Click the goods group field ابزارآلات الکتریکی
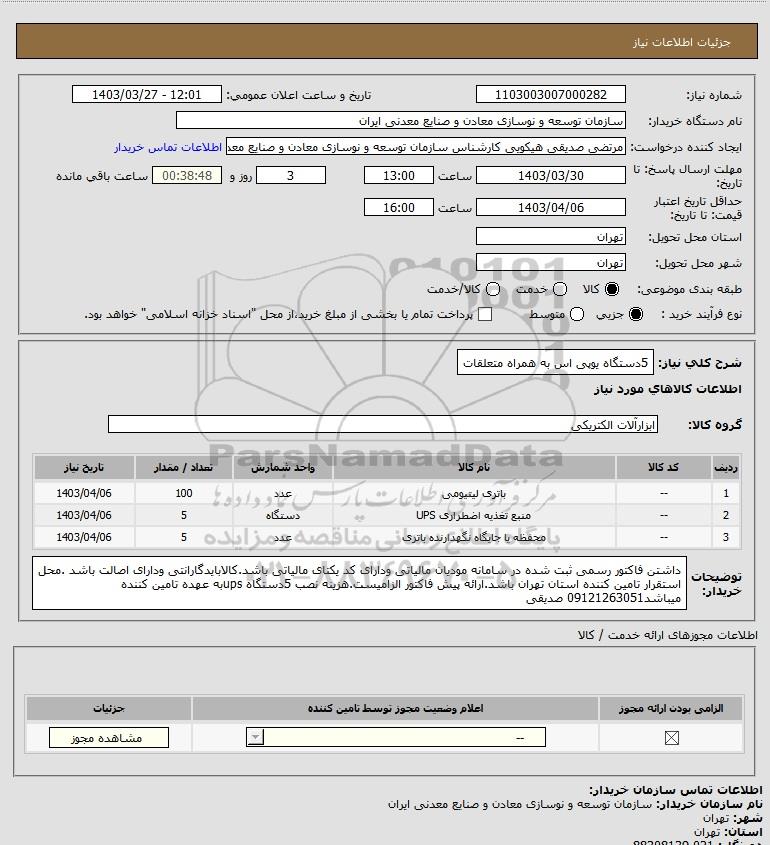Screen dimensions: 770x845 (383, 424)
